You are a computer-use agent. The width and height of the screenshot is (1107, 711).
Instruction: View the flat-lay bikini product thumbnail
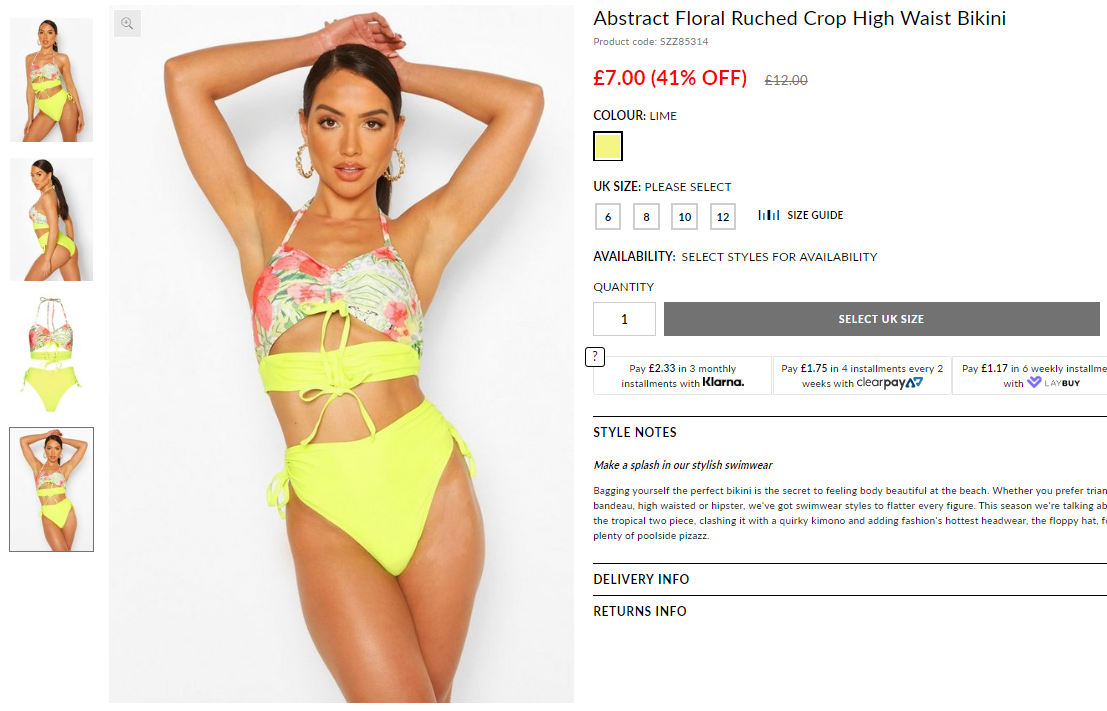click(x=52, y=355)
